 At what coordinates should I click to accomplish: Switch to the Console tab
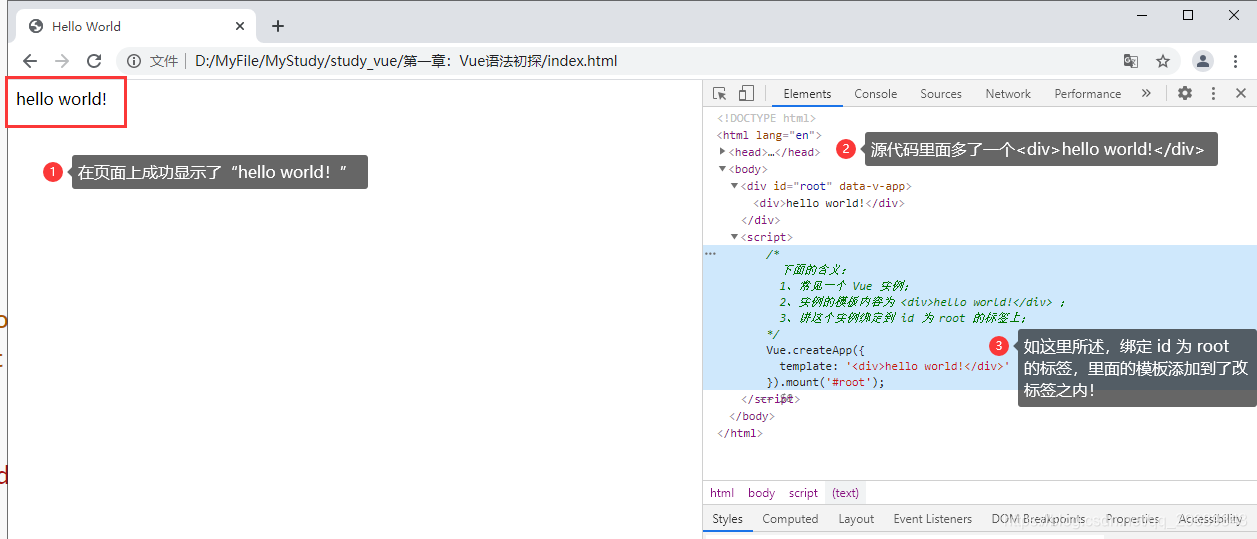point(876,93)
